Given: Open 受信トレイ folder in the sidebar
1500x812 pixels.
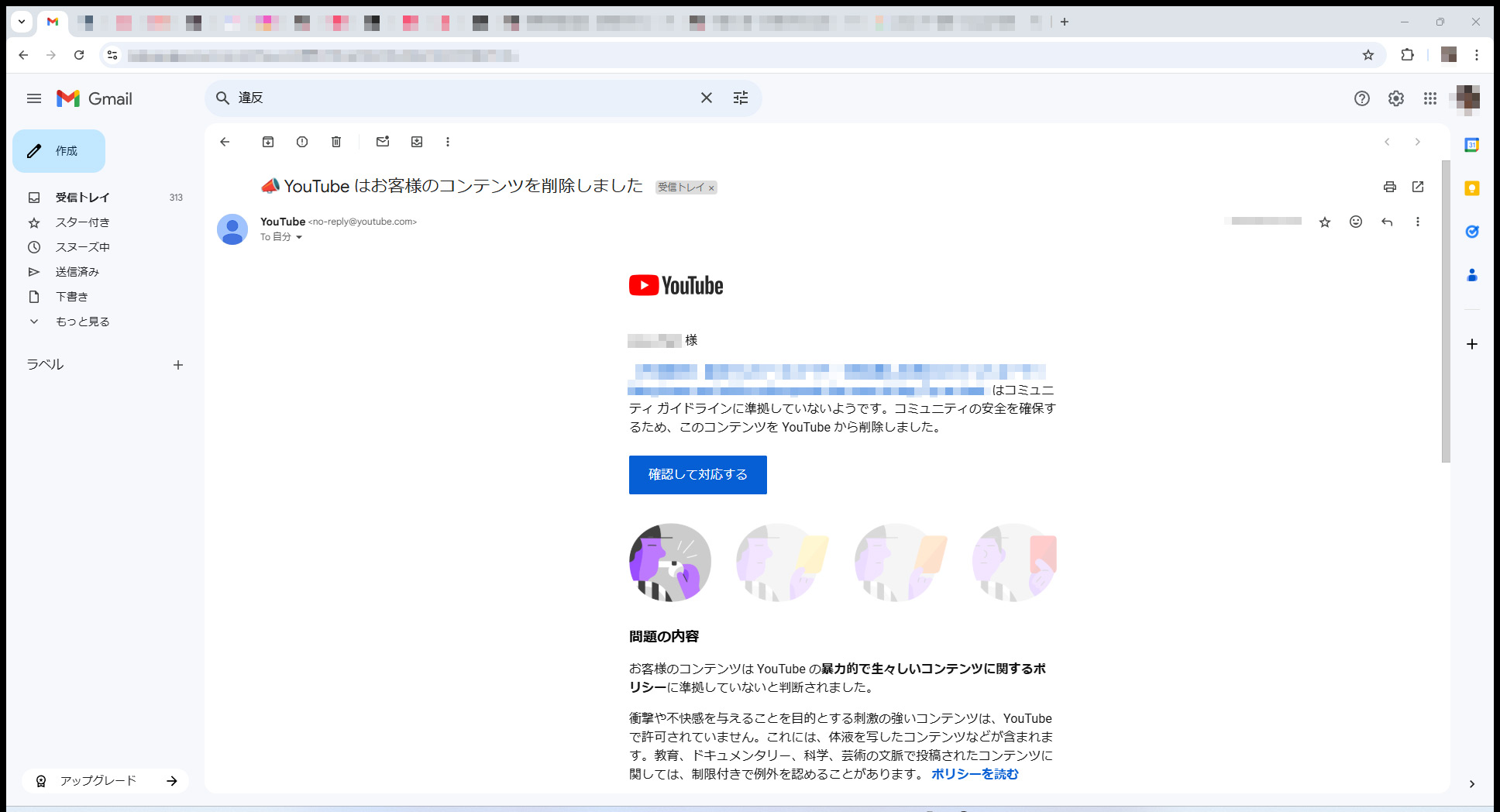Looking at the screenshot, I should [x=82, y=198].
